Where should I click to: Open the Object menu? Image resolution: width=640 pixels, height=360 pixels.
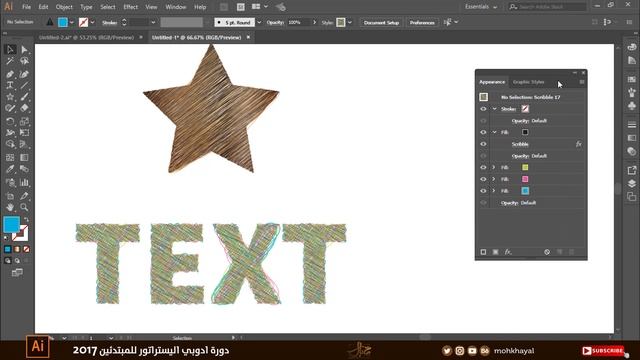click(64, 7)
